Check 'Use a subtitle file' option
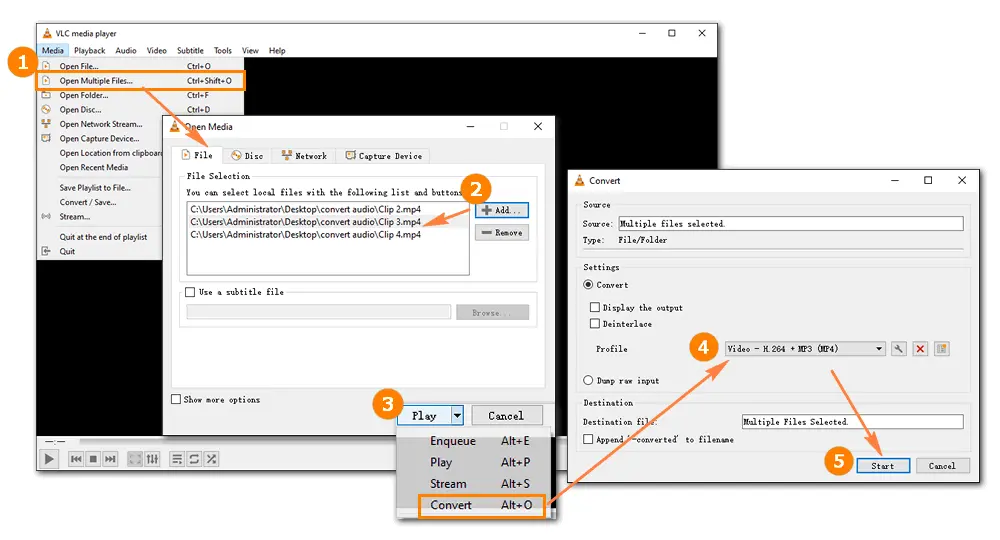This screenshot has width=1000, height=540. point(190,292)
